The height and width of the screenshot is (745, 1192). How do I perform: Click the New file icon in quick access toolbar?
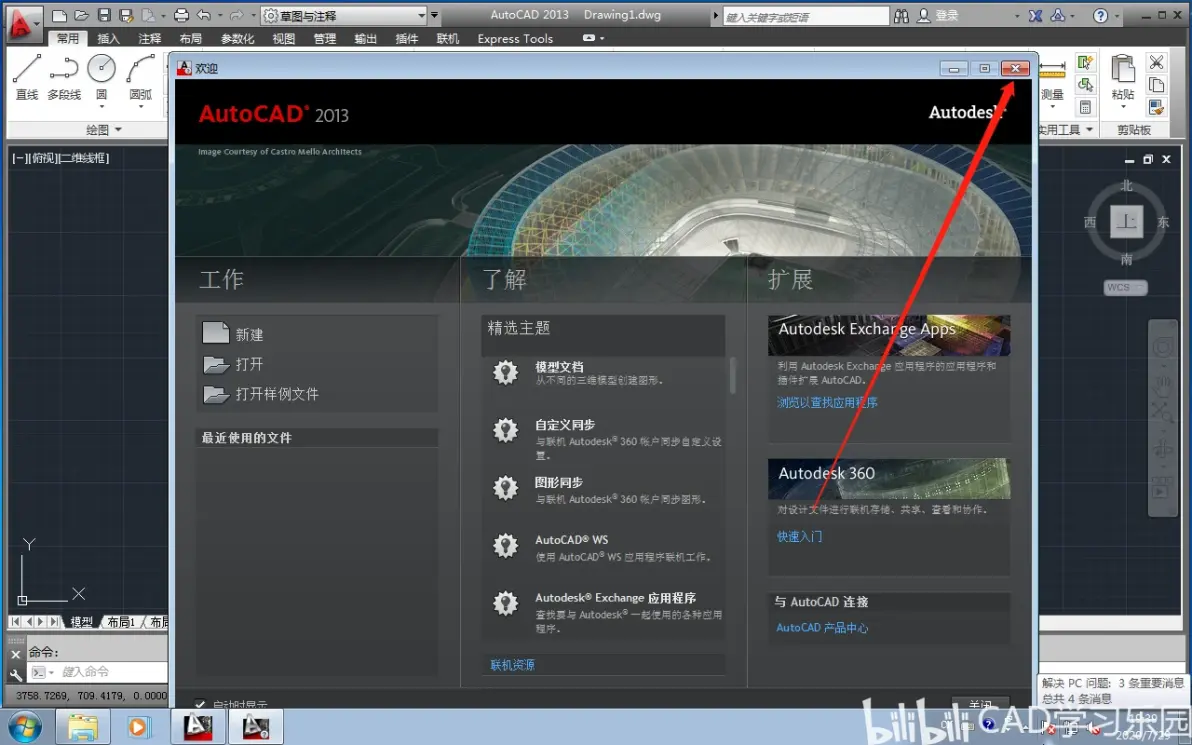point(59,15)
